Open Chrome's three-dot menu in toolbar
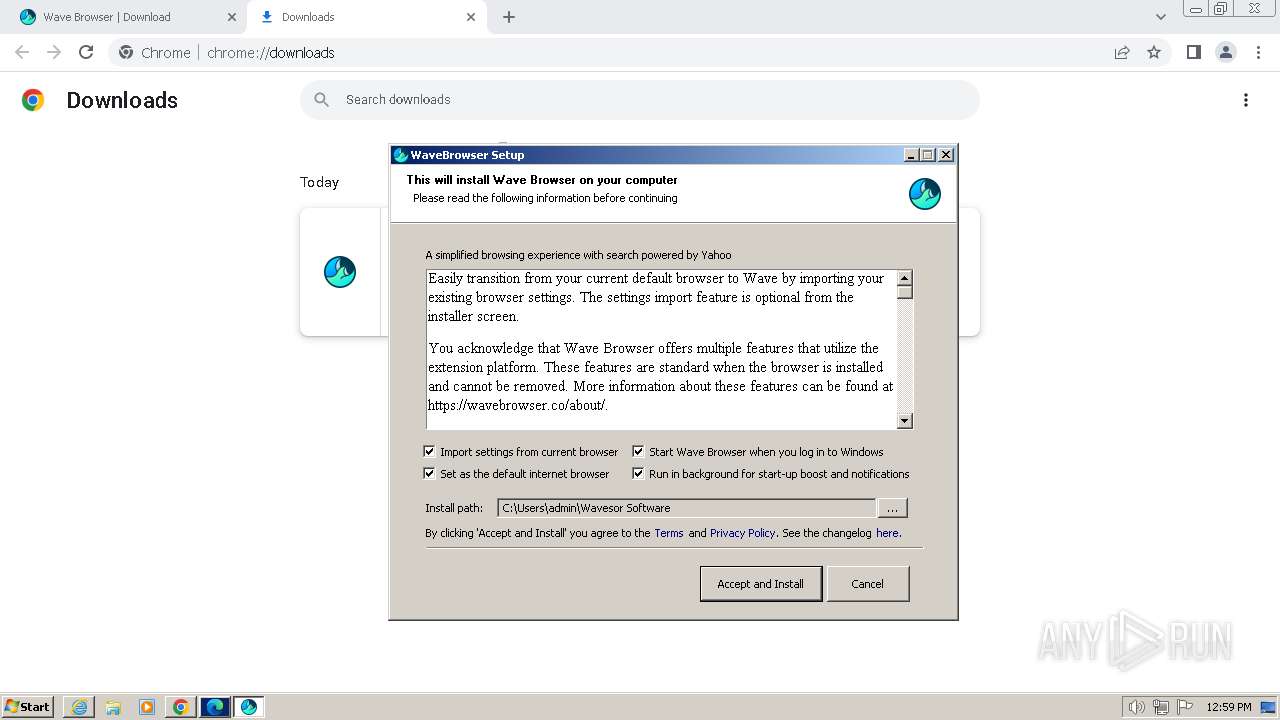Image resolution: width=1280 pixels, height=720 pixels. 1258,52
